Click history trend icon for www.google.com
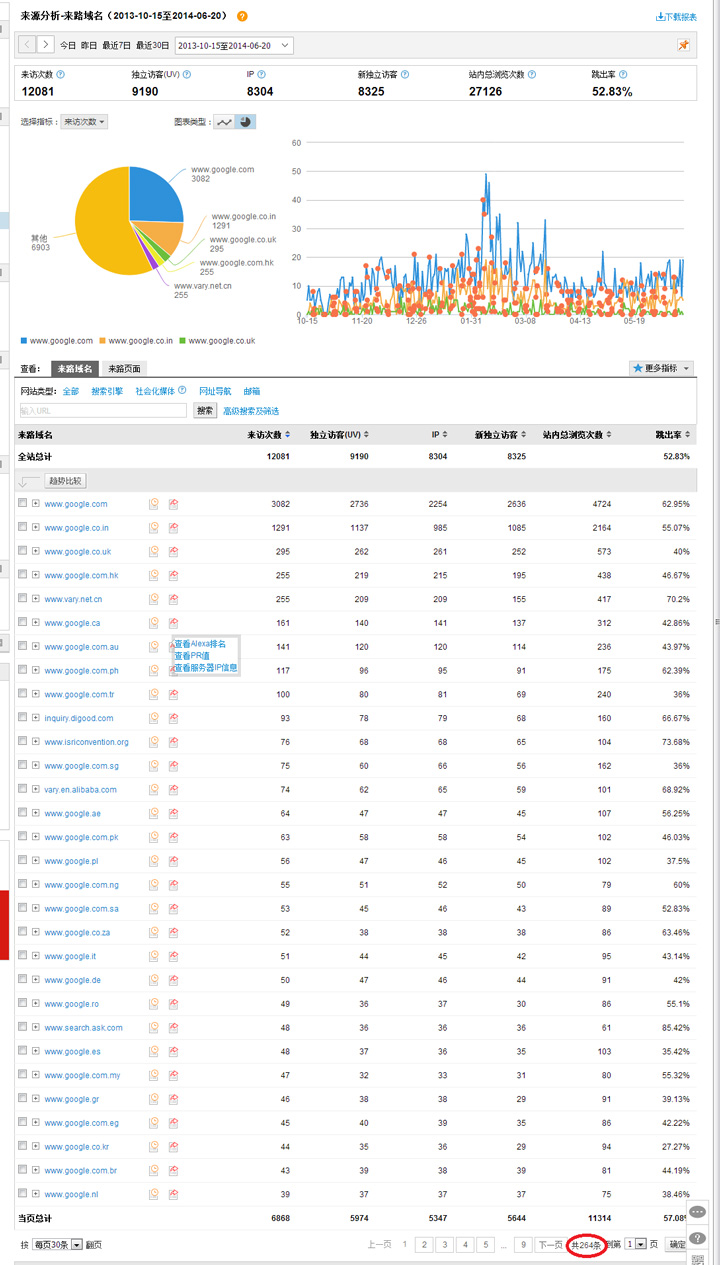720x1265 pixels. pyautogui.click(x=154, y=504)
